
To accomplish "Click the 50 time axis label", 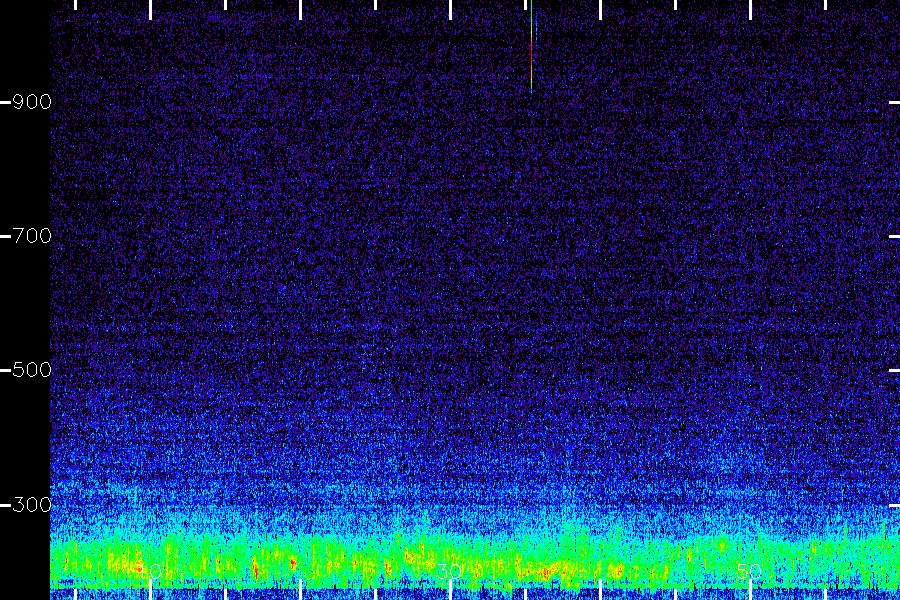I will coord(749,571).
